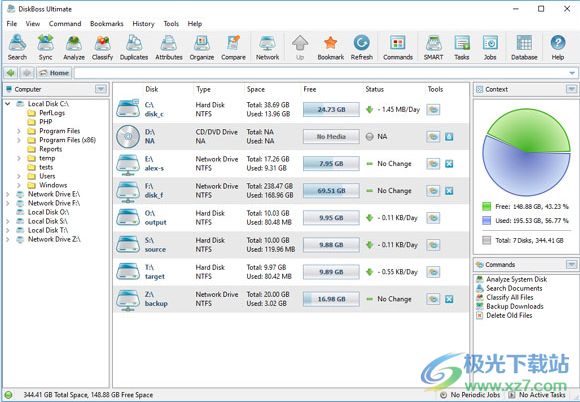Click the status bar green indicator
Image resolution: width=580 pixels, height=402 pixels.
(x=8, y=395)
